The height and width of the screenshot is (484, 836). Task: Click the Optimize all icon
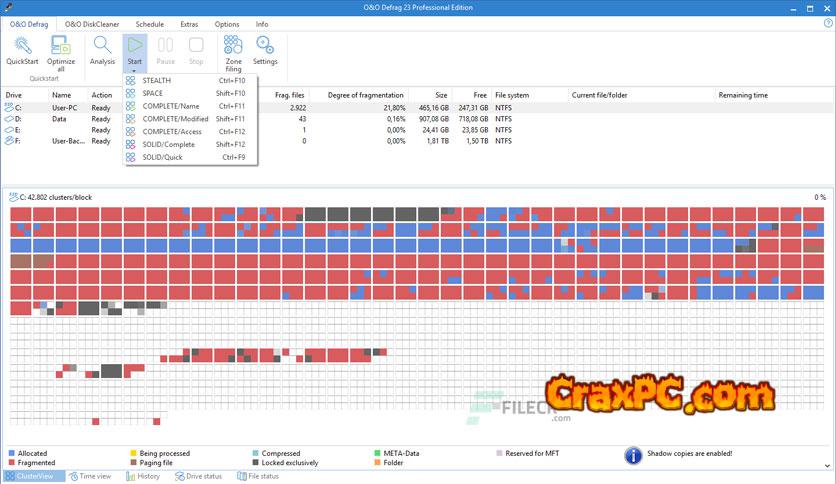tap(61, 45)
